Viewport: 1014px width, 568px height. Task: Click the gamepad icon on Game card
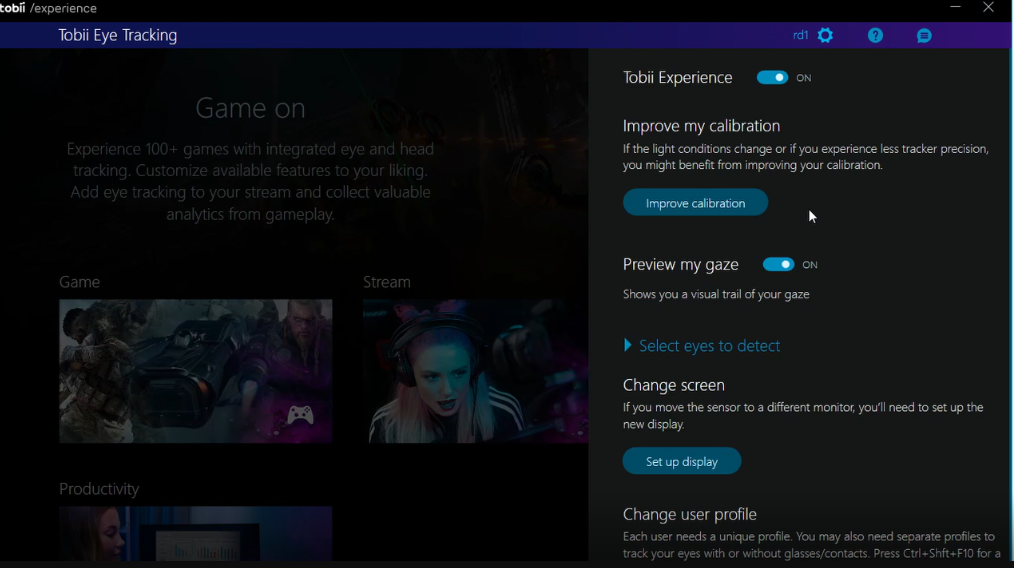[x=300, y=414]
